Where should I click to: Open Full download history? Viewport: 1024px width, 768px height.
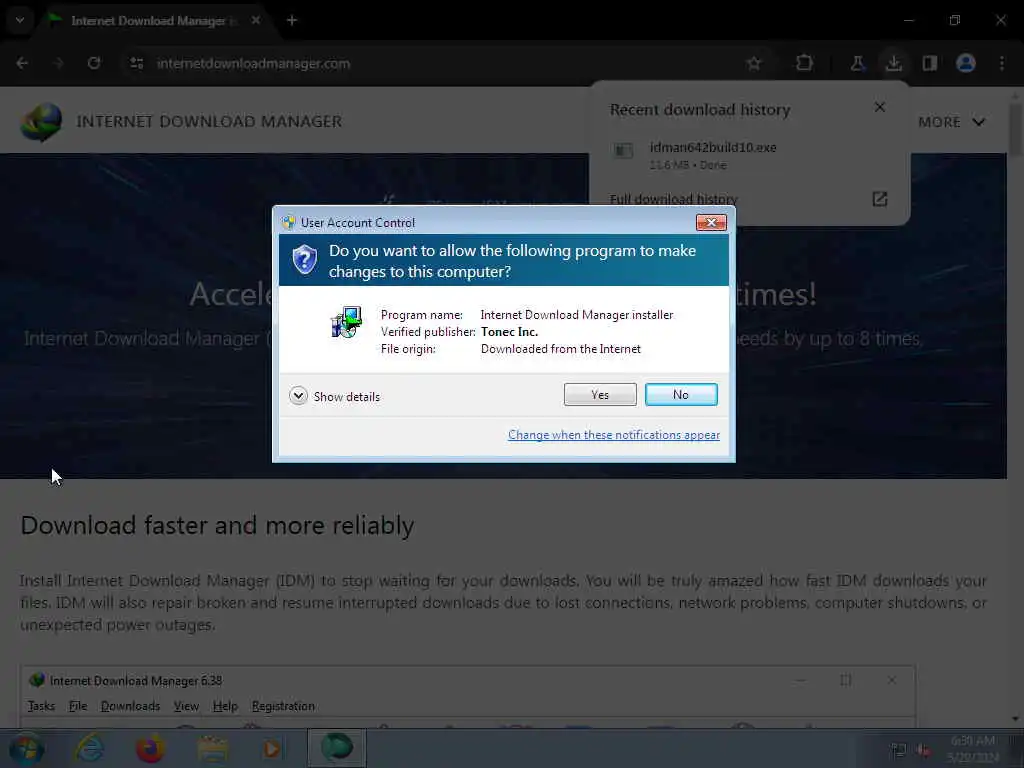click(673, 199)
